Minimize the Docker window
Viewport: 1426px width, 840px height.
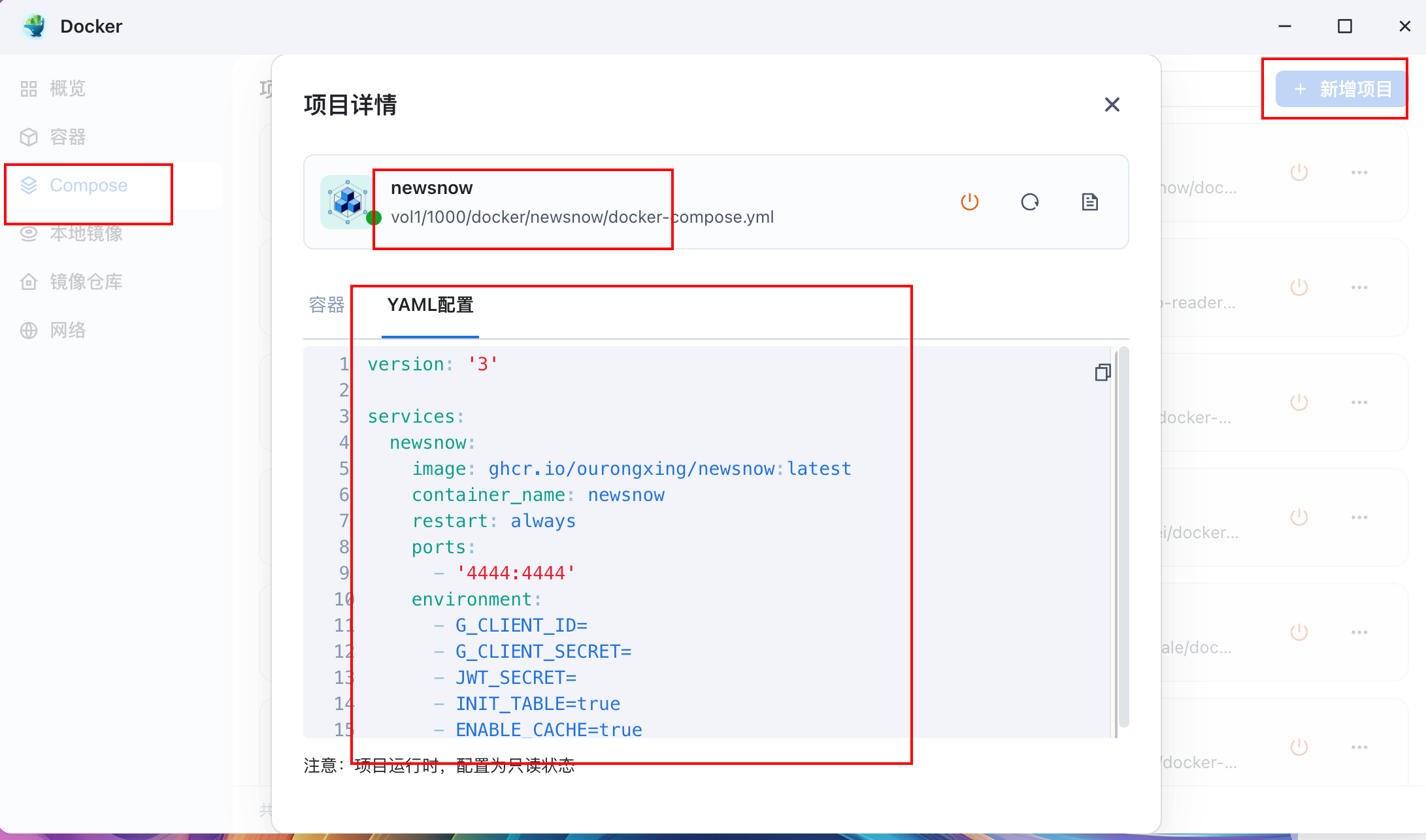pos(1285,26)
